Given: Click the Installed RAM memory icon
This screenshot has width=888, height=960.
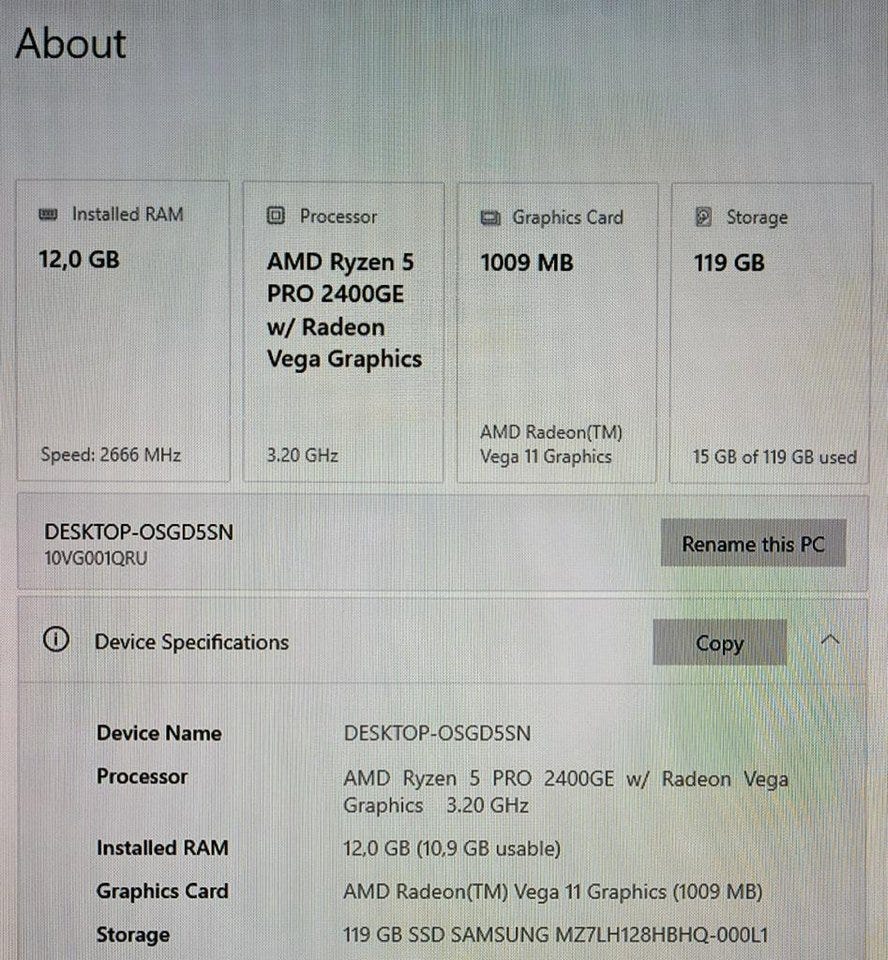Looking at the screenshot, I should point(48,214).
